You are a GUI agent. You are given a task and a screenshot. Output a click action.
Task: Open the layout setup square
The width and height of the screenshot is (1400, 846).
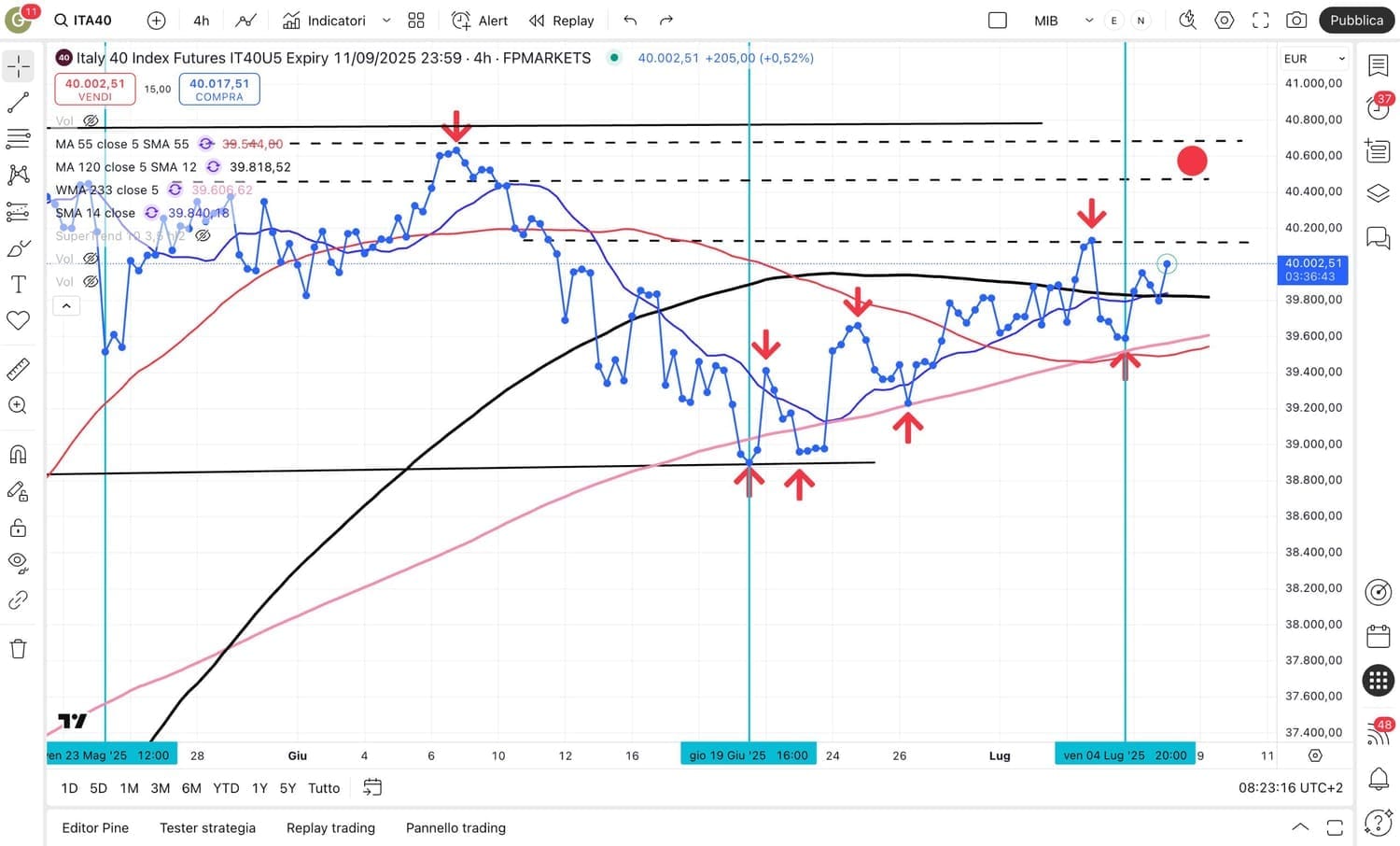click(998, 21)
